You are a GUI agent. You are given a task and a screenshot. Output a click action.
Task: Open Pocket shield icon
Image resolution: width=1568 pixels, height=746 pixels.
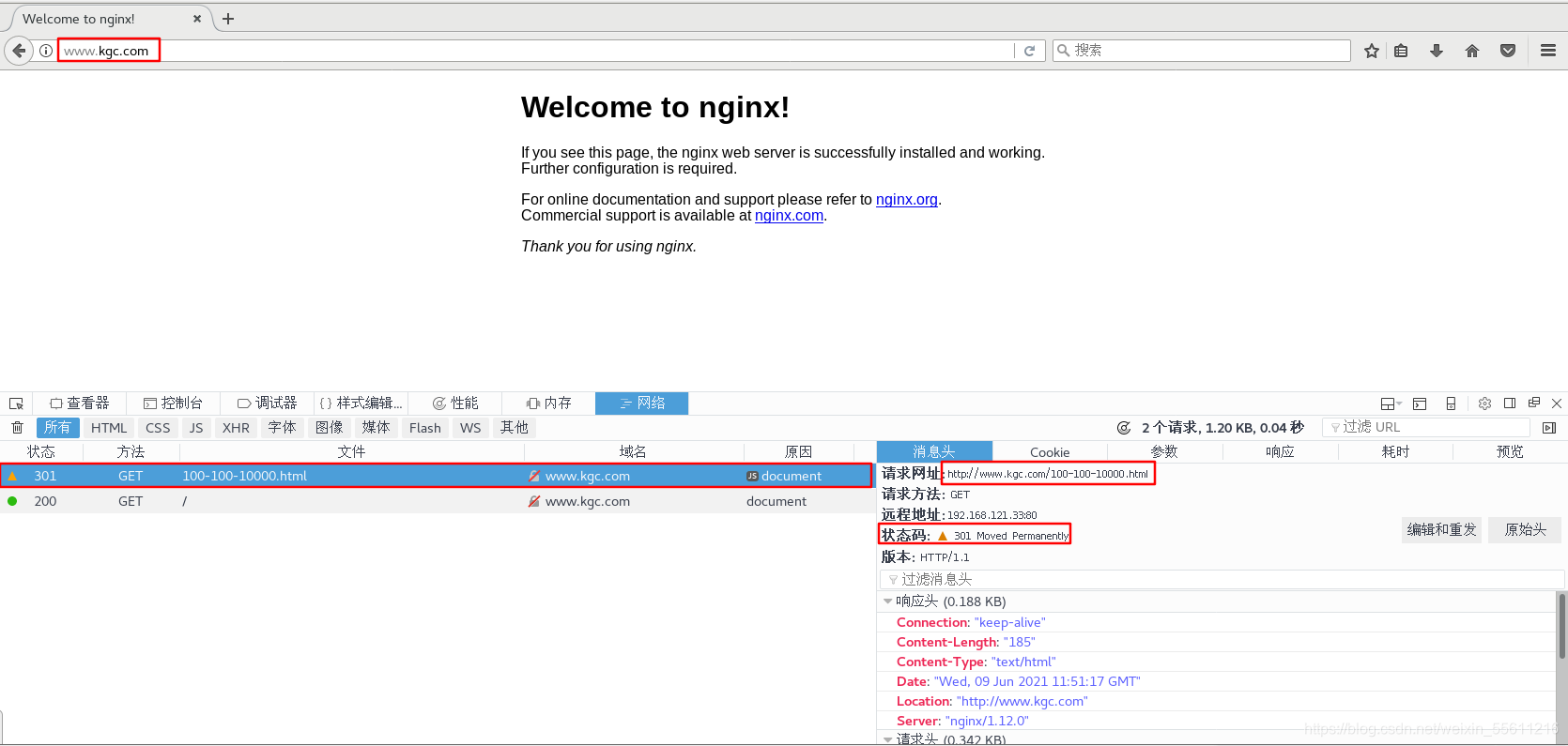(x=1508, y=51)
